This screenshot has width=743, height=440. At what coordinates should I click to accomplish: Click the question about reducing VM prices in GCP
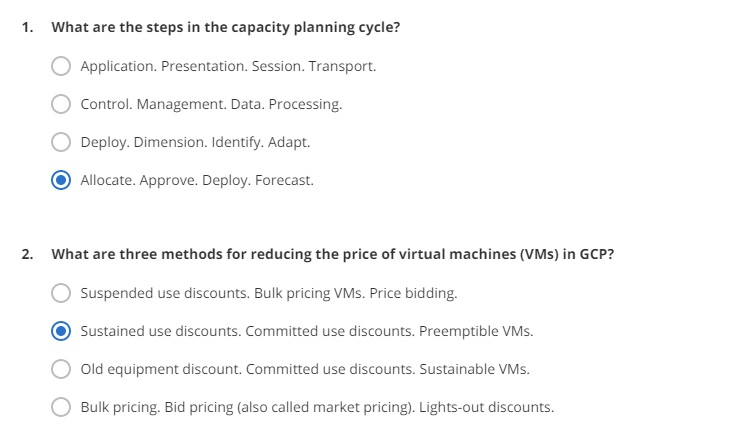[x=333, y=254]
